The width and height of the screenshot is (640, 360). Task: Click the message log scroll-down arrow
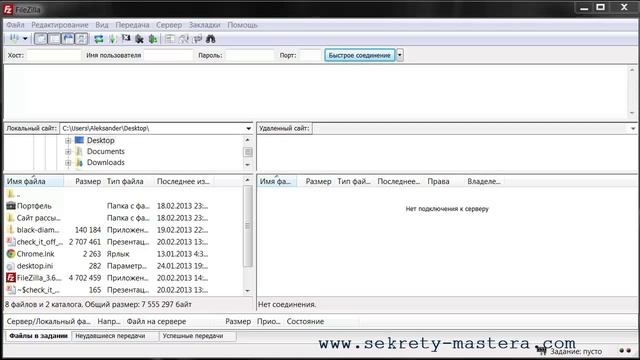pyautogui.click(x=632, y=113)
